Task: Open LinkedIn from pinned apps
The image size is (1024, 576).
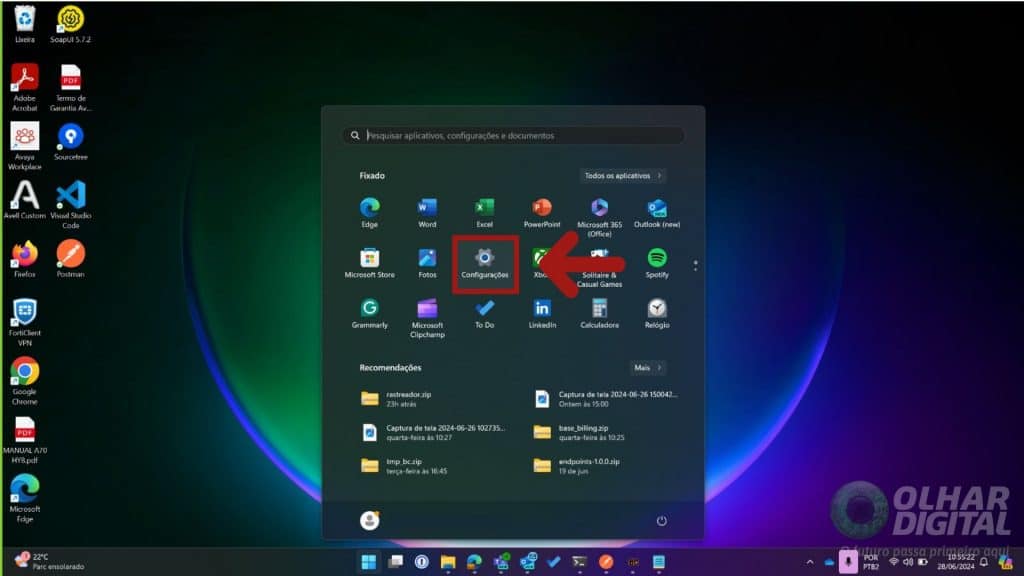Action: (x=542, y=313)
